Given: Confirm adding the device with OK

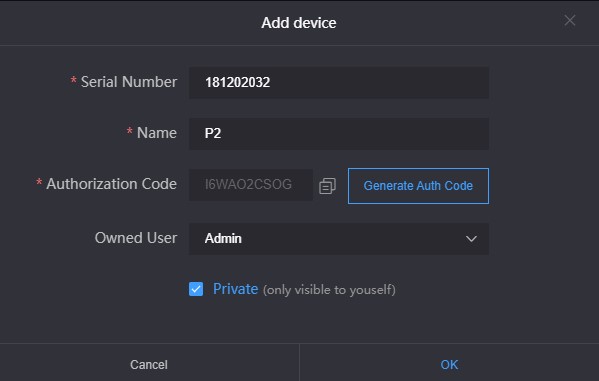Looking at the screenshot, I should tap(449, 365).
